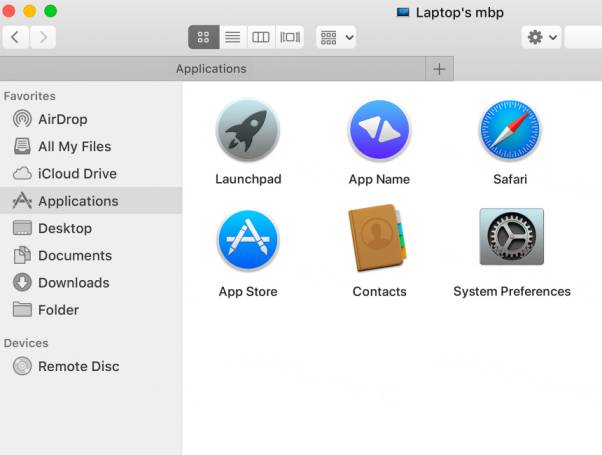Viewport: 602px width, 455px height.
Task: Switch to Cover Flow view
Action: click(x=290, y=37)
